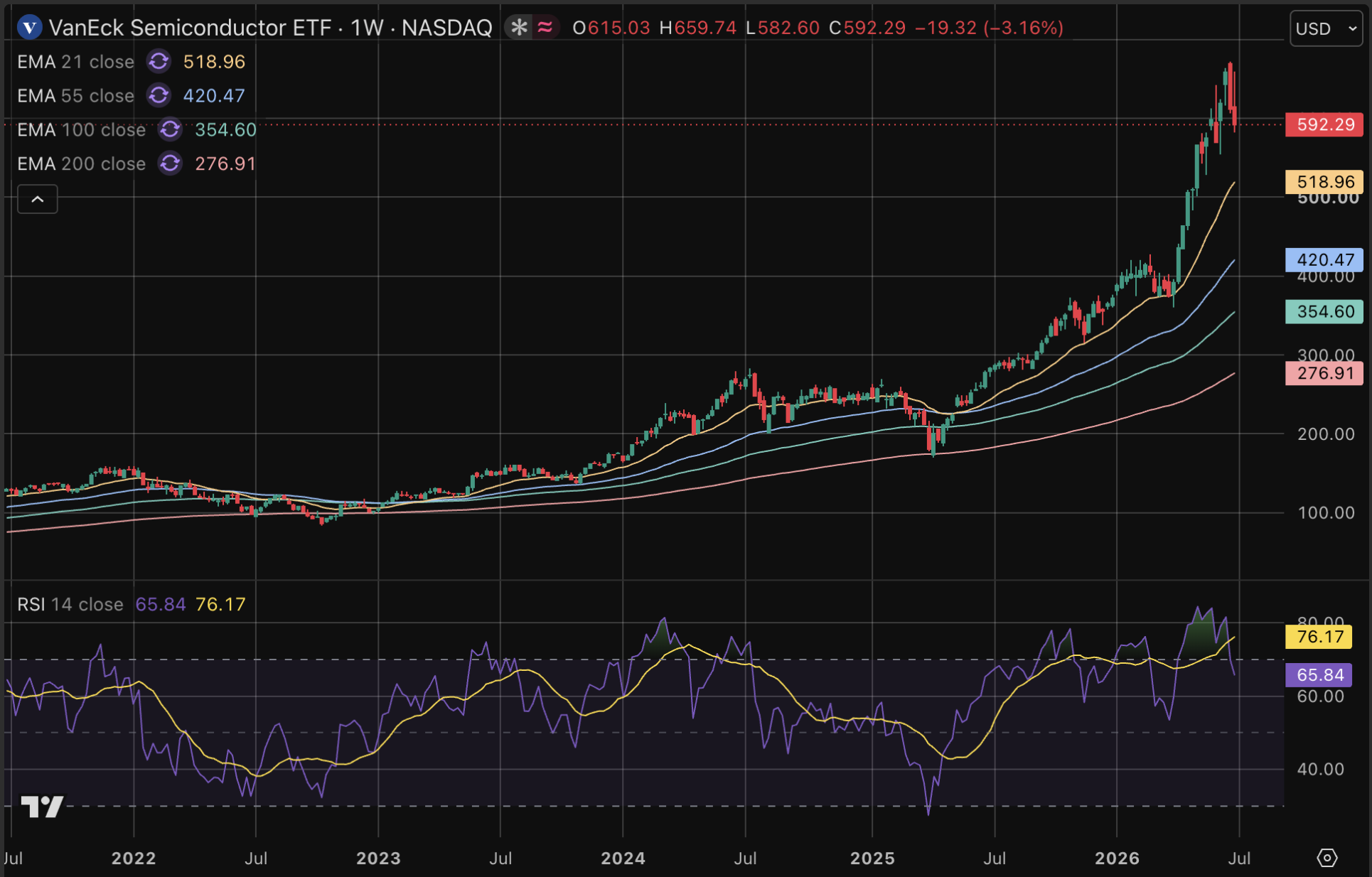Click the EMA 55 refresh icon
This screenshot has height=877, width=1372.
click(x=159, y=95)
